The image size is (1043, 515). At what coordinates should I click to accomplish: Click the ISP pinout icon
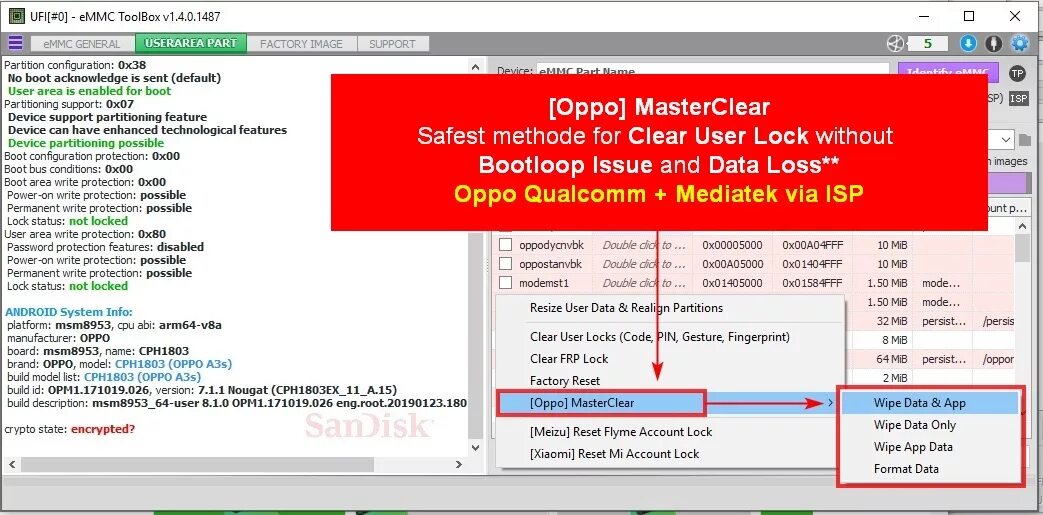[x=1018, y=98]
